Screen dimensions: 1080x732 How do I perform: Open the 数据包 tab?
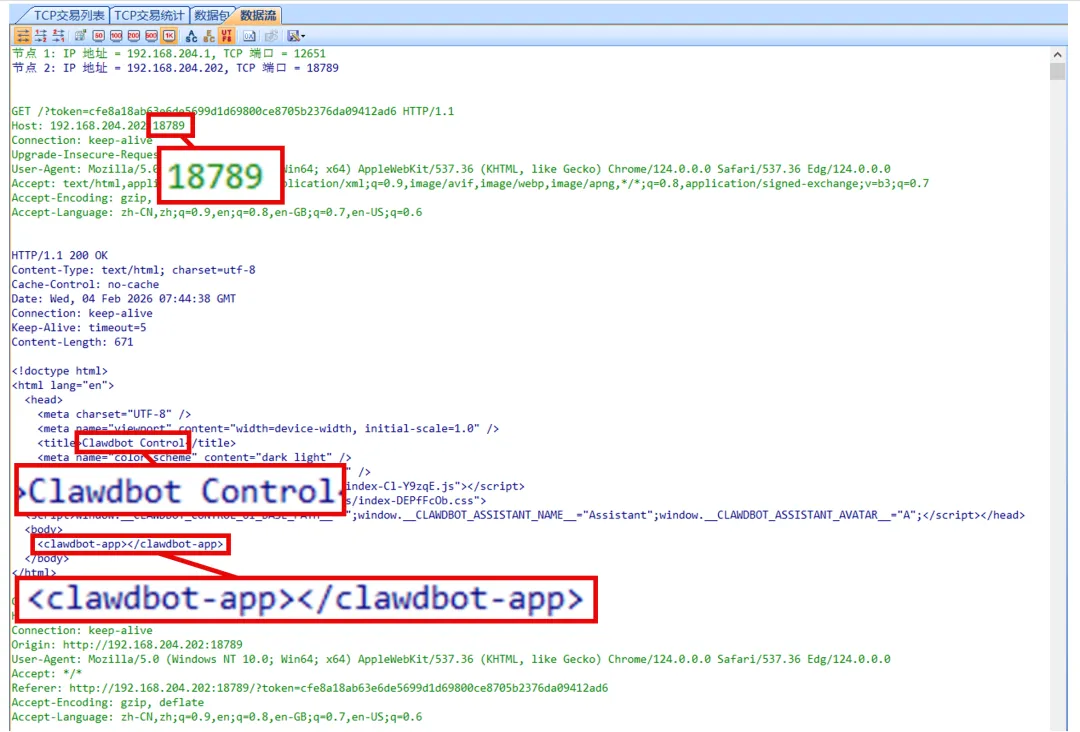point(211,15)
